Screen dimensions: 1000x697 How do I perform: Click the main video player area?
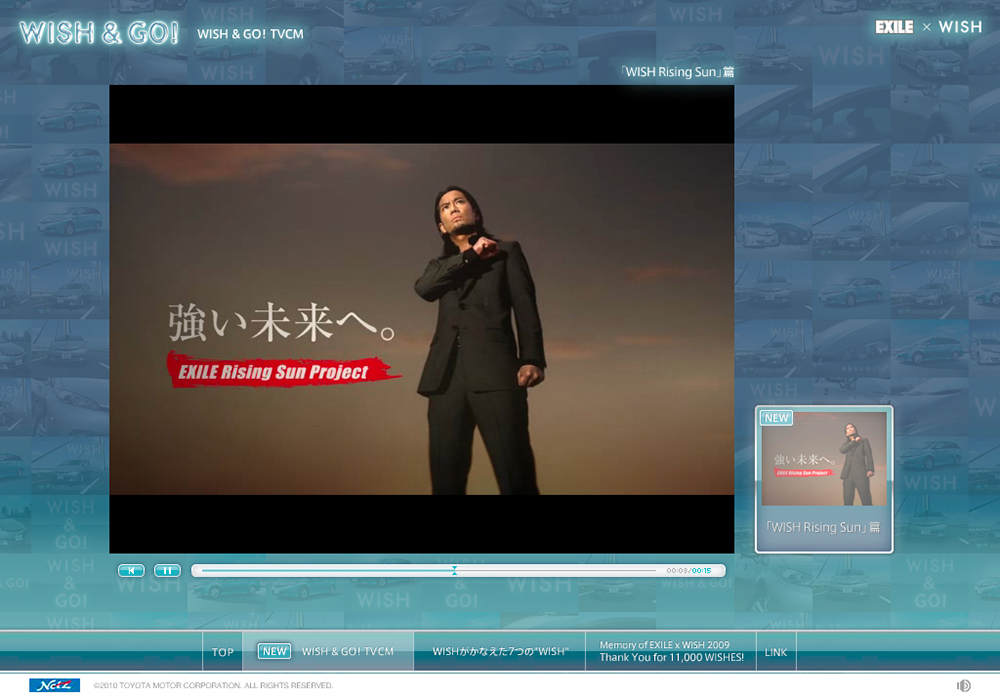422,319
